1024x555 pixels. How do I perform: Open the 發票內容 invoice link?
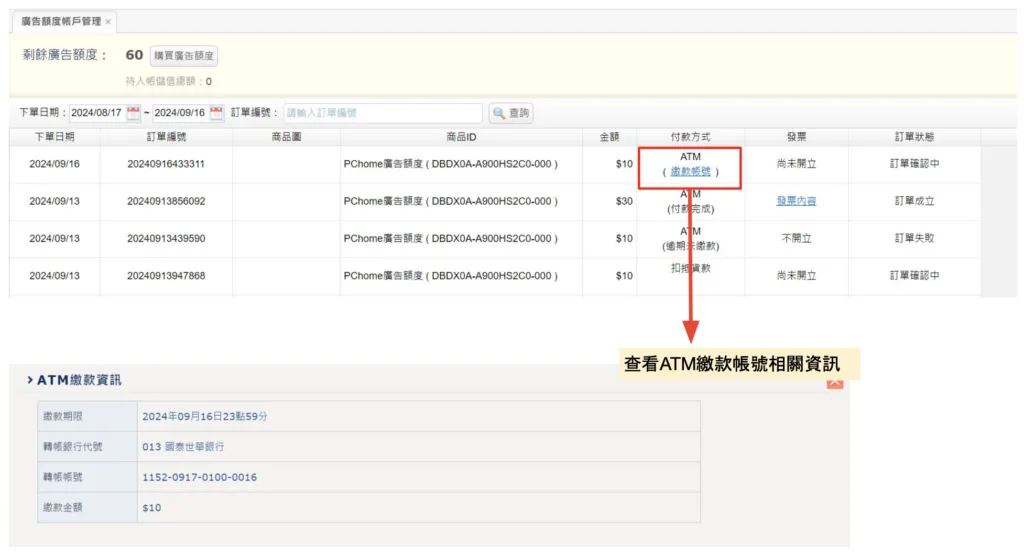[796, 201]
